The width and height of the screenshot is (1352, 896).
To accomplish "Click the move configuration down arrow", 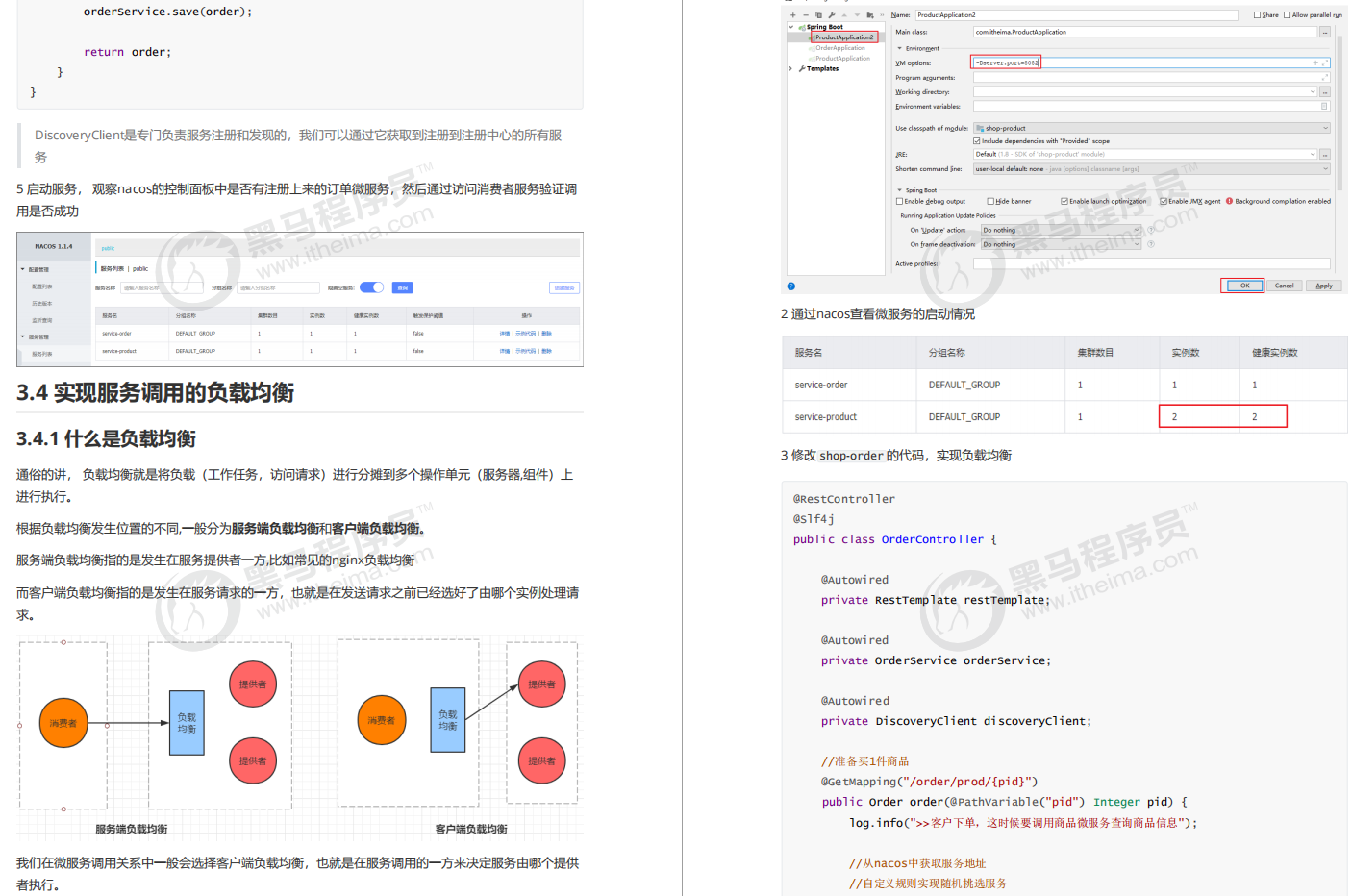I will (x=857, y=15).
